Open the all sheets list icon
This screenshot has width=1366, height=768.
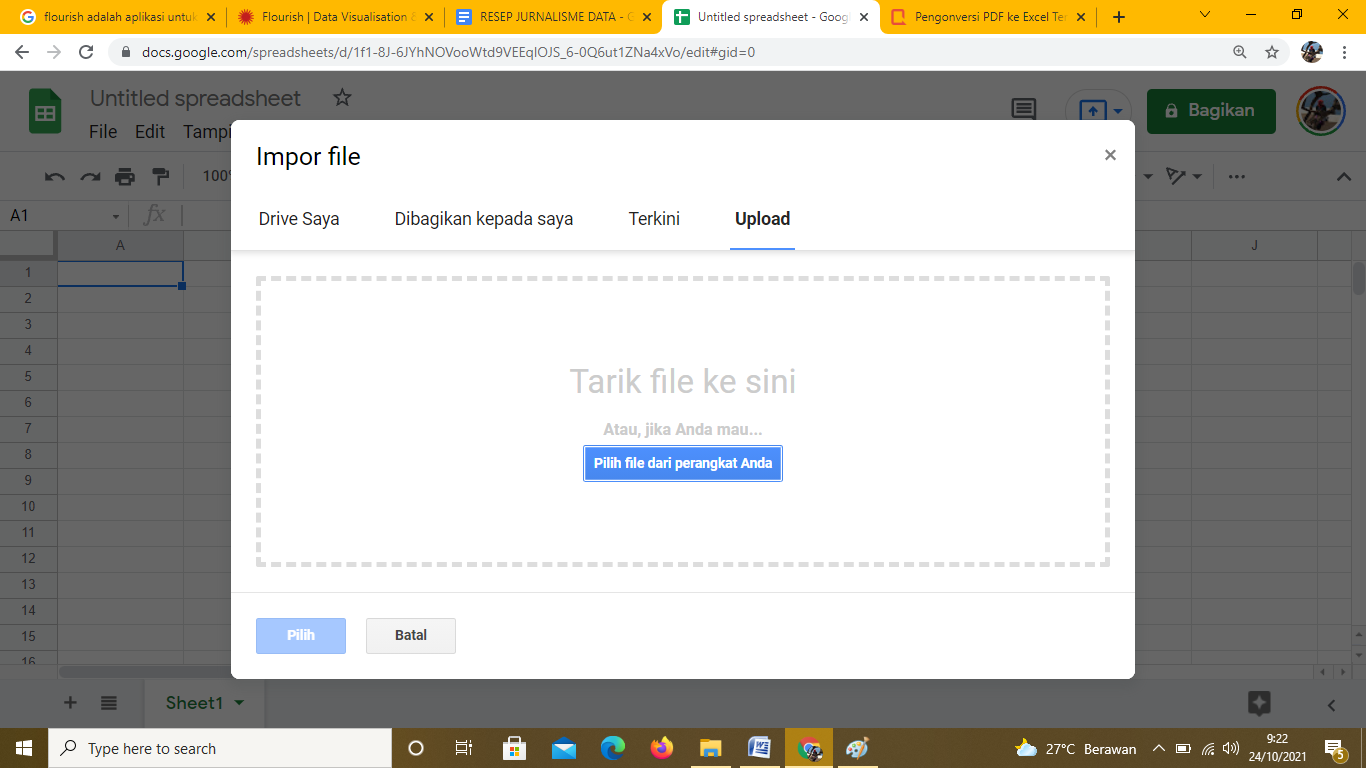(x=109, y=703)
